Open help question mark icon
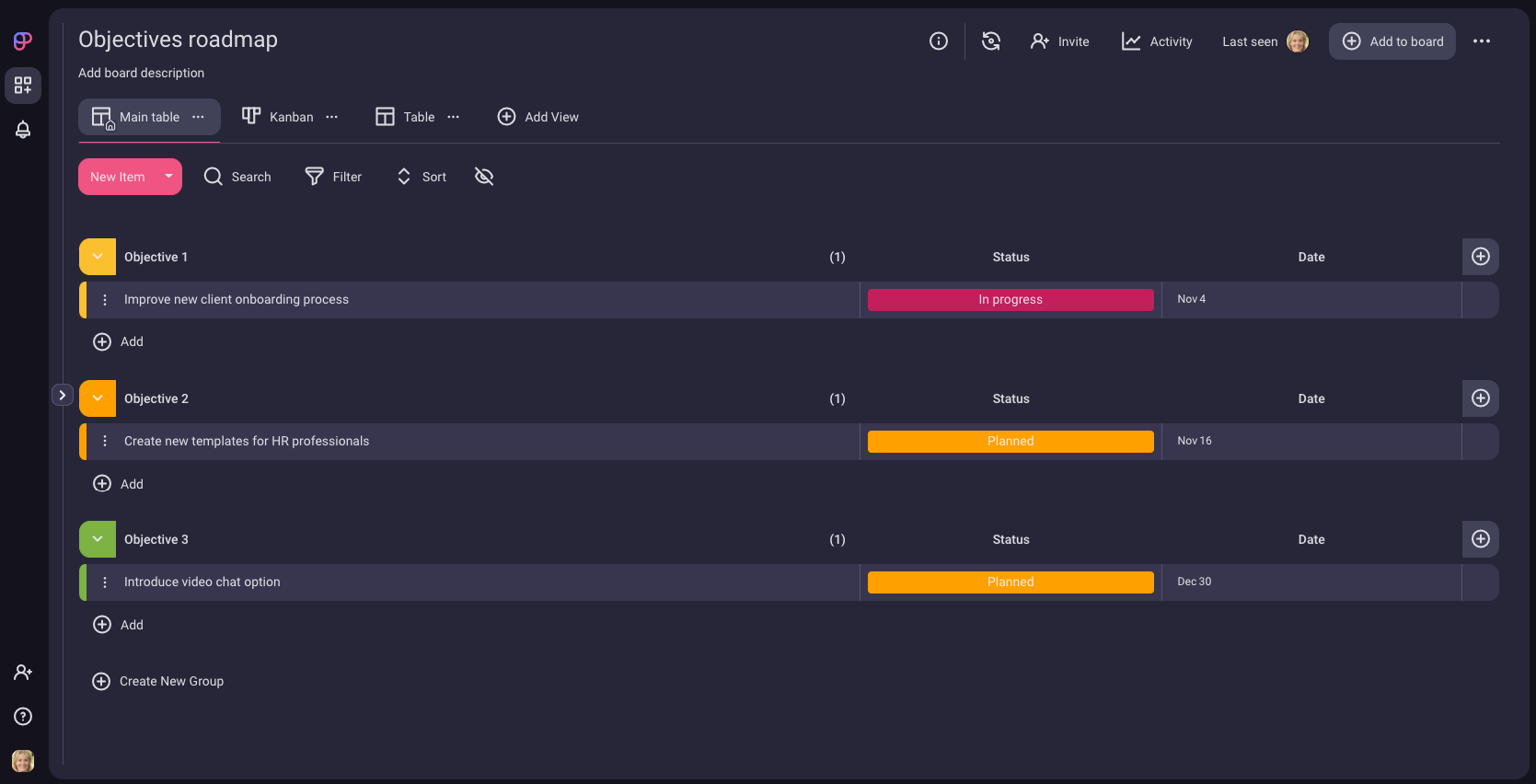Screen dimensions: 1536x784 (23, 717)
